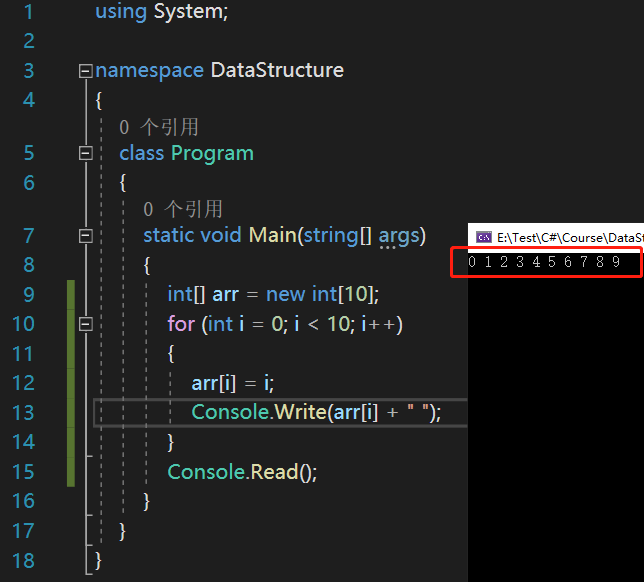Click 'Console' on the Read line

(x=207, y=472)
